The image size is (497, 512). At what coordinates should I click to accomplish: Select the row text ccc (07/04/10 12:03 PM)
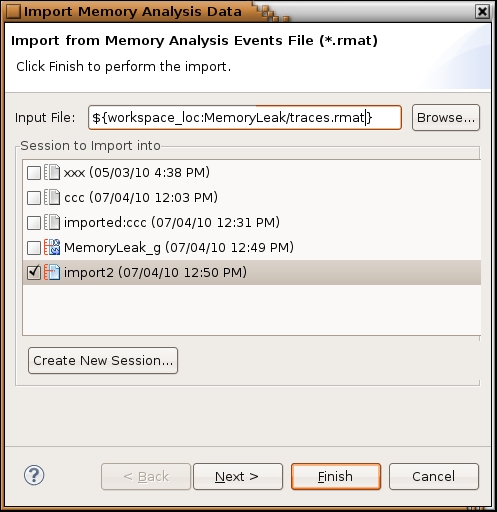click(x=141, y=198)
